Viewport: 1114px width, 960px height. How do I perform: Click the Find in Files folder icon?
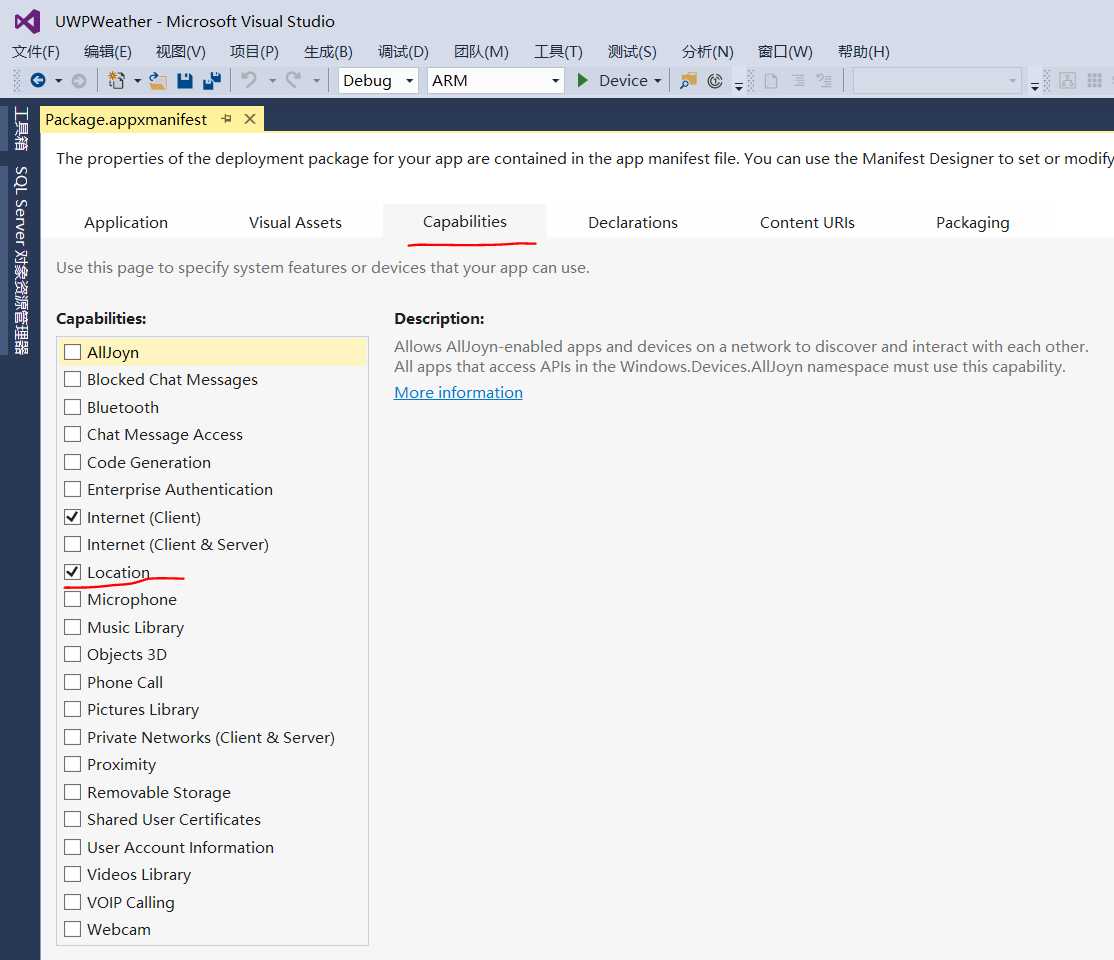point(688,81)
